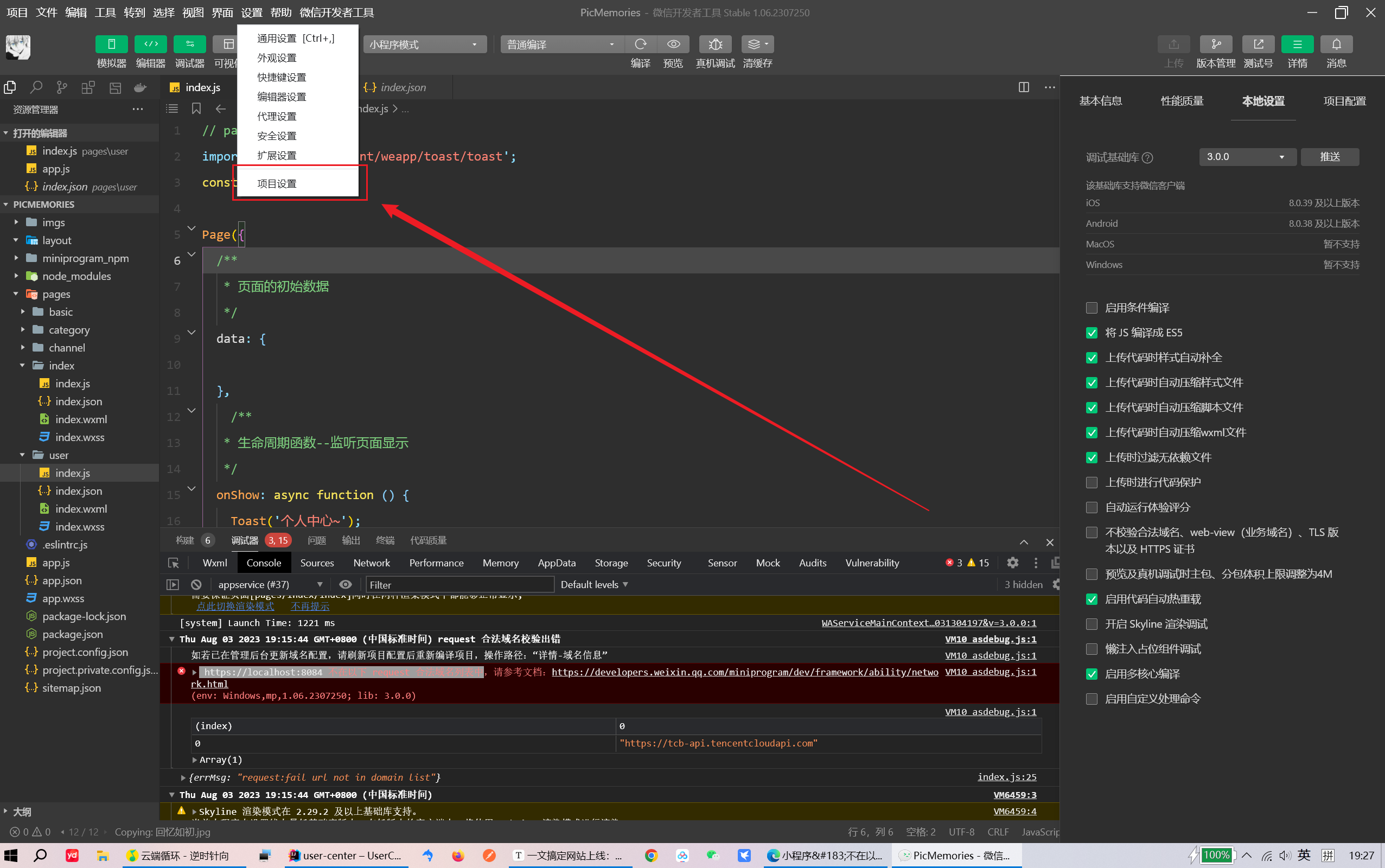Open the docker whale sidebar icon
This screenshot has height=868, width=1385.
click(140, 87)
